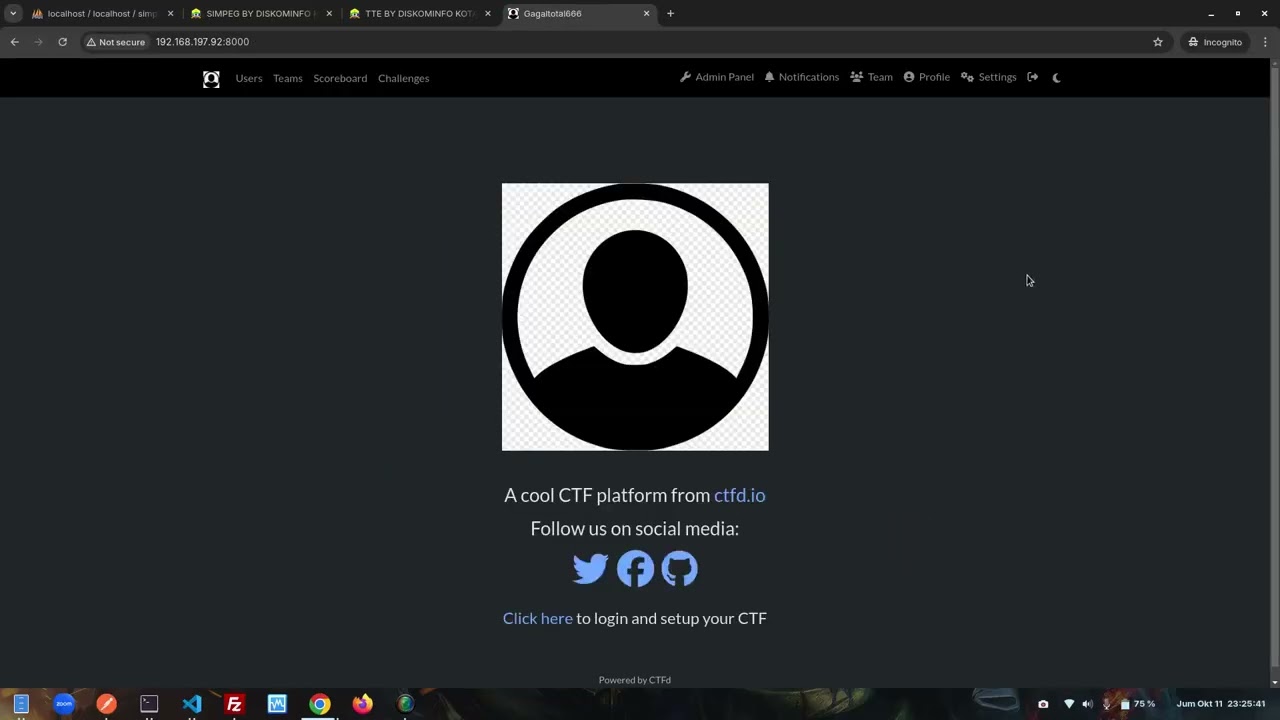Open the Admin Panel
1280x720 pixels.
[x=717, y=77]
